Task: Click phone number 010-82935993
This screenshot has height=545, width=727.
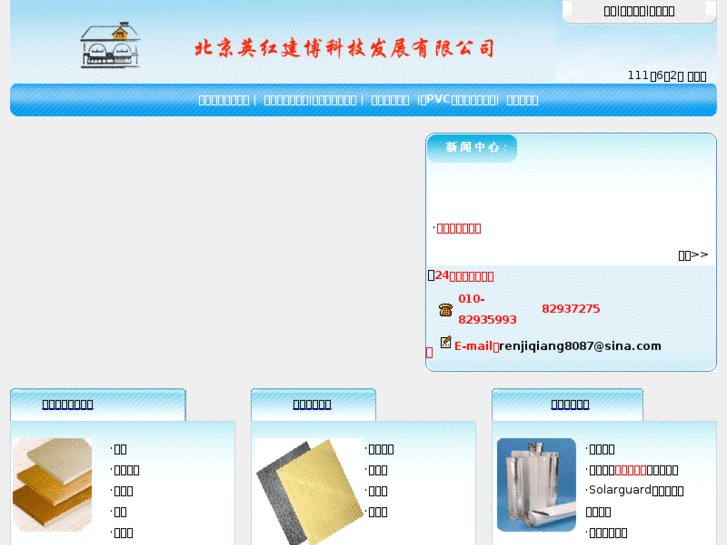Action: point(487,309)
